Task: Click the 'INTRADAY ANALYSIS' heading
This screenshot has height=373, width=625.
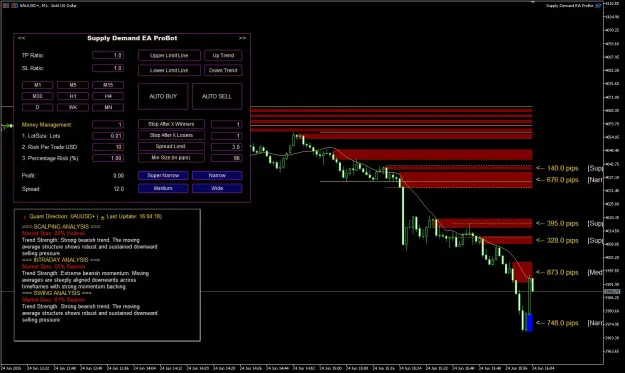Action: 61,260
